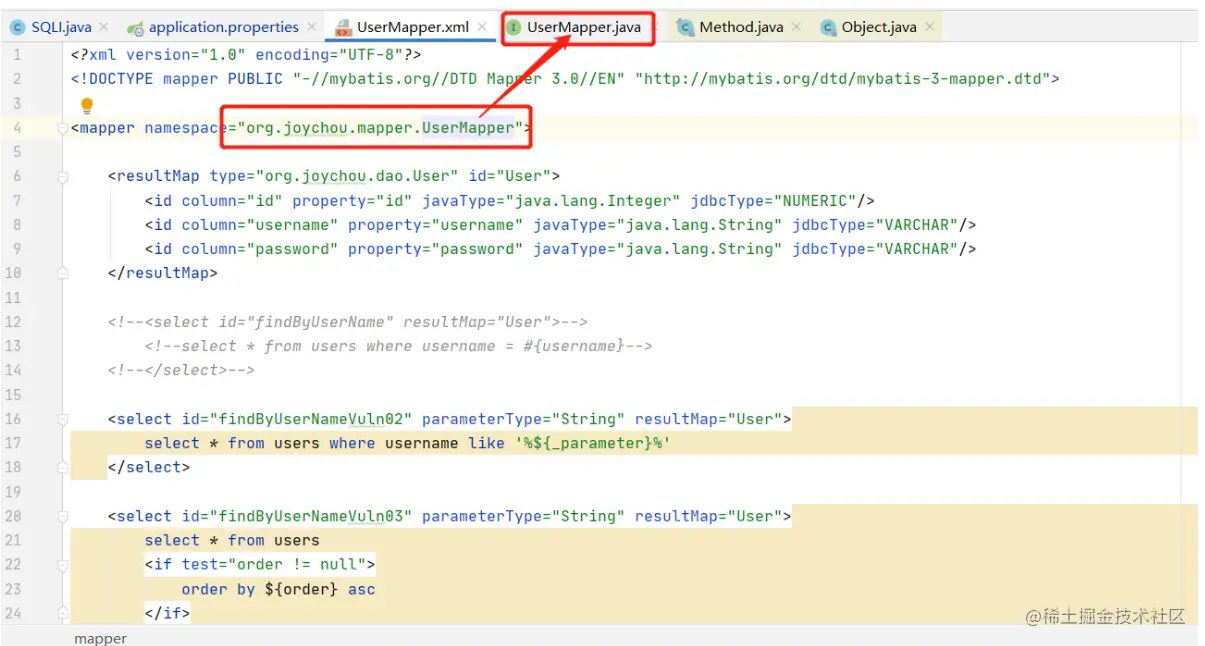Click column="password" on line 9
This screenshot has height=646, width=1205.
(259, 249)
